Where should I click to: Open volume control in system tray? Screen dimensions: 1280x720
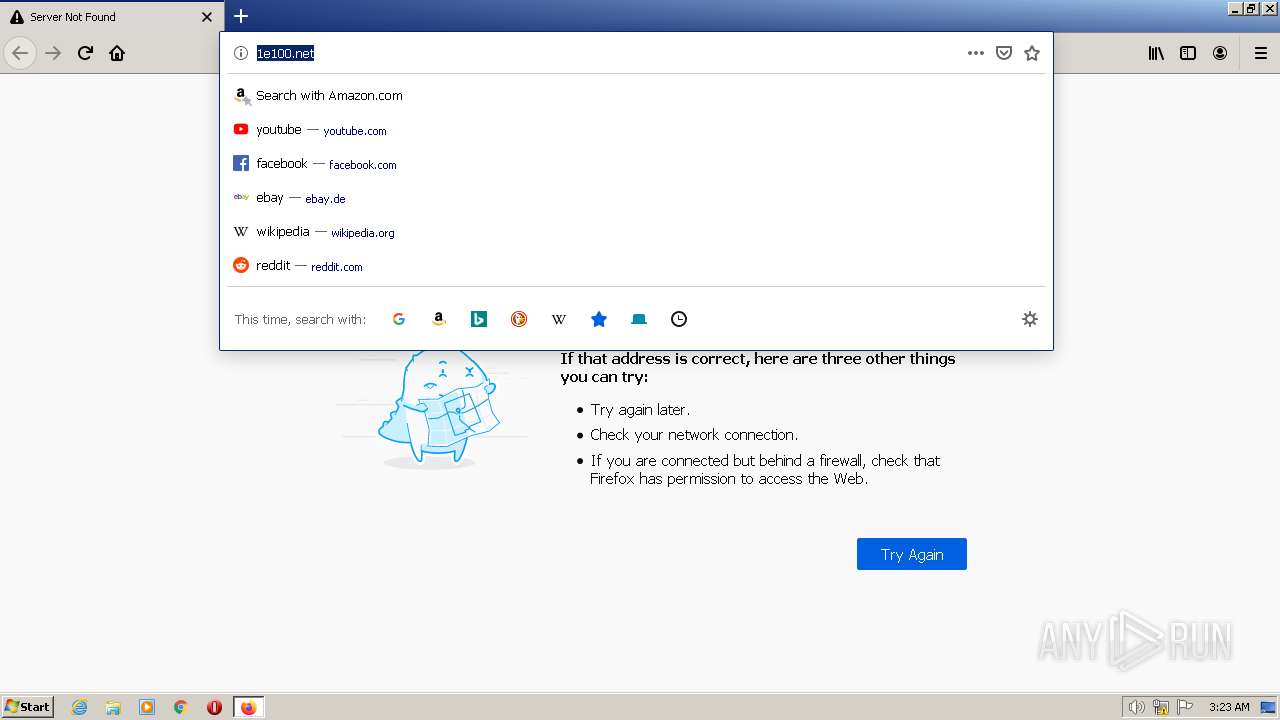(x=1137, y=707)
